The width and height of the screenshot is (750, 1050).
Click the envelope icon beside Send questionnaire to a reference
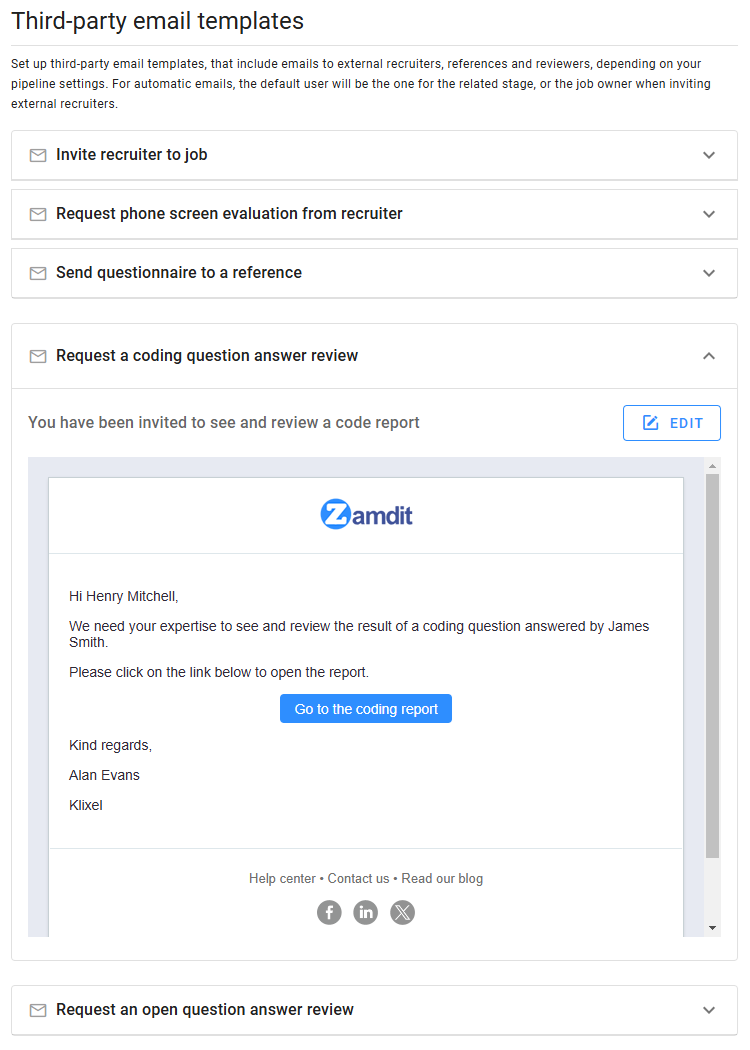[38, 273]
